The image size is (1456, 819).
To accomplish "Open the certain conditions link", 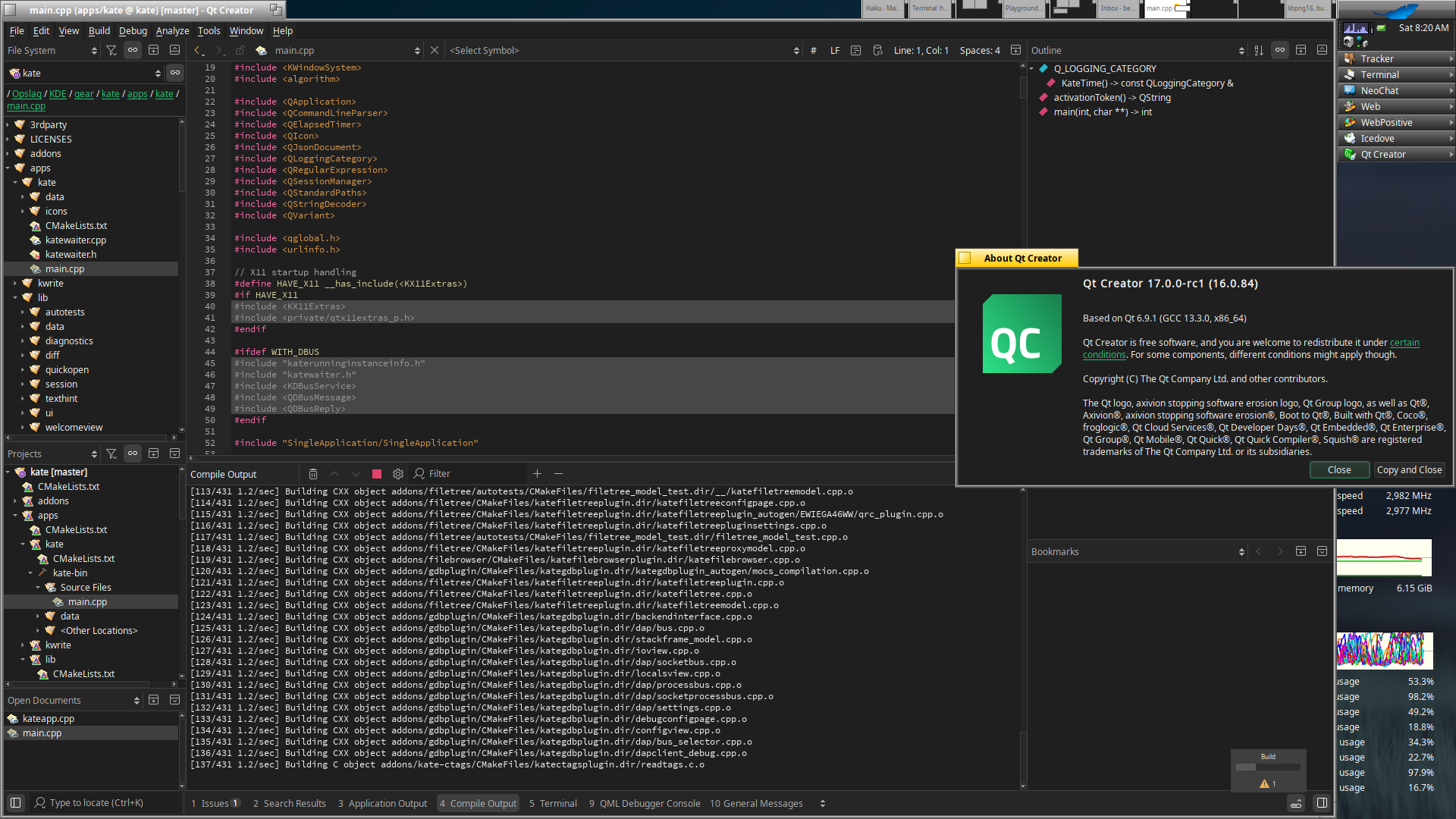I will click(x=1404, y=343).
